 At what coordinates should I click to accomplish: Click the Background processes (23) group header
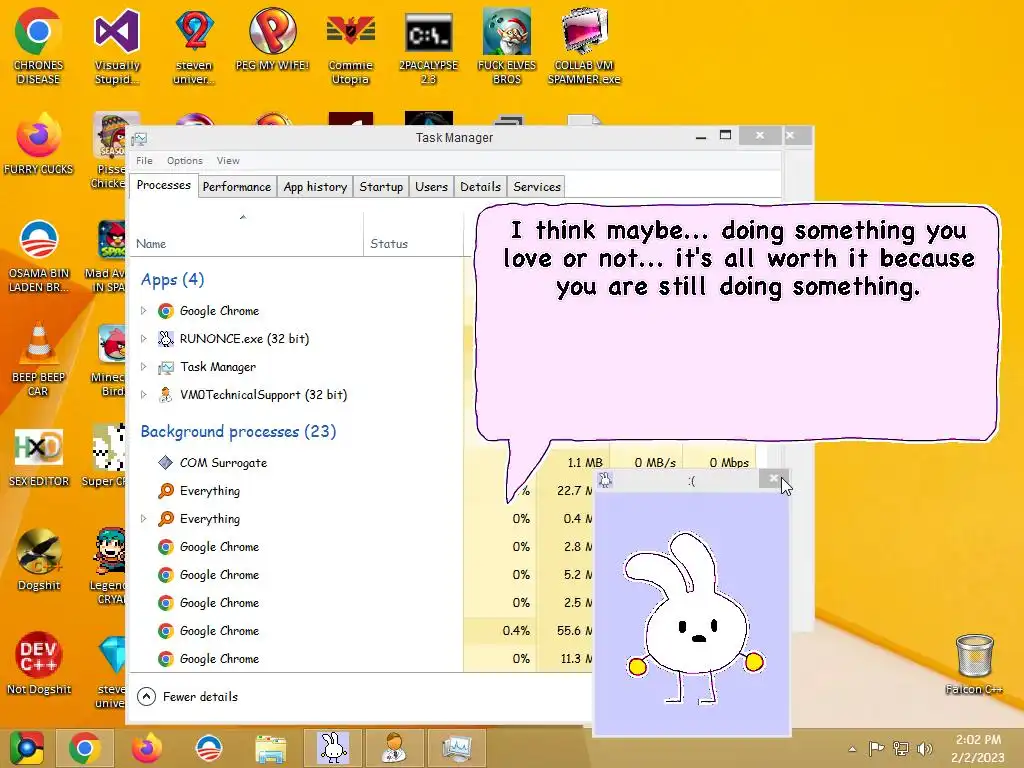(238, 431)
